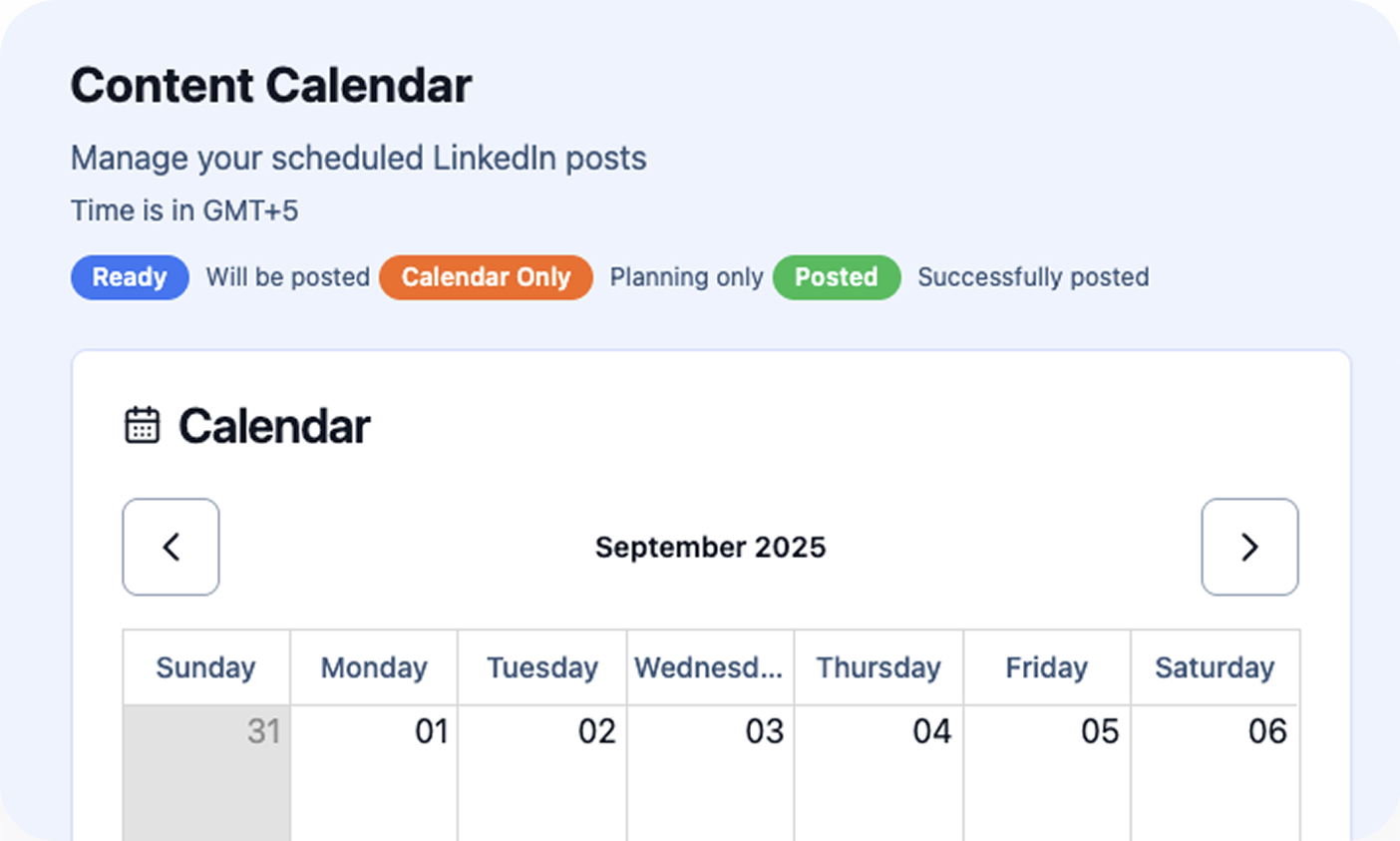
Task: Select the Sunday column header
Action: [205, 667]
